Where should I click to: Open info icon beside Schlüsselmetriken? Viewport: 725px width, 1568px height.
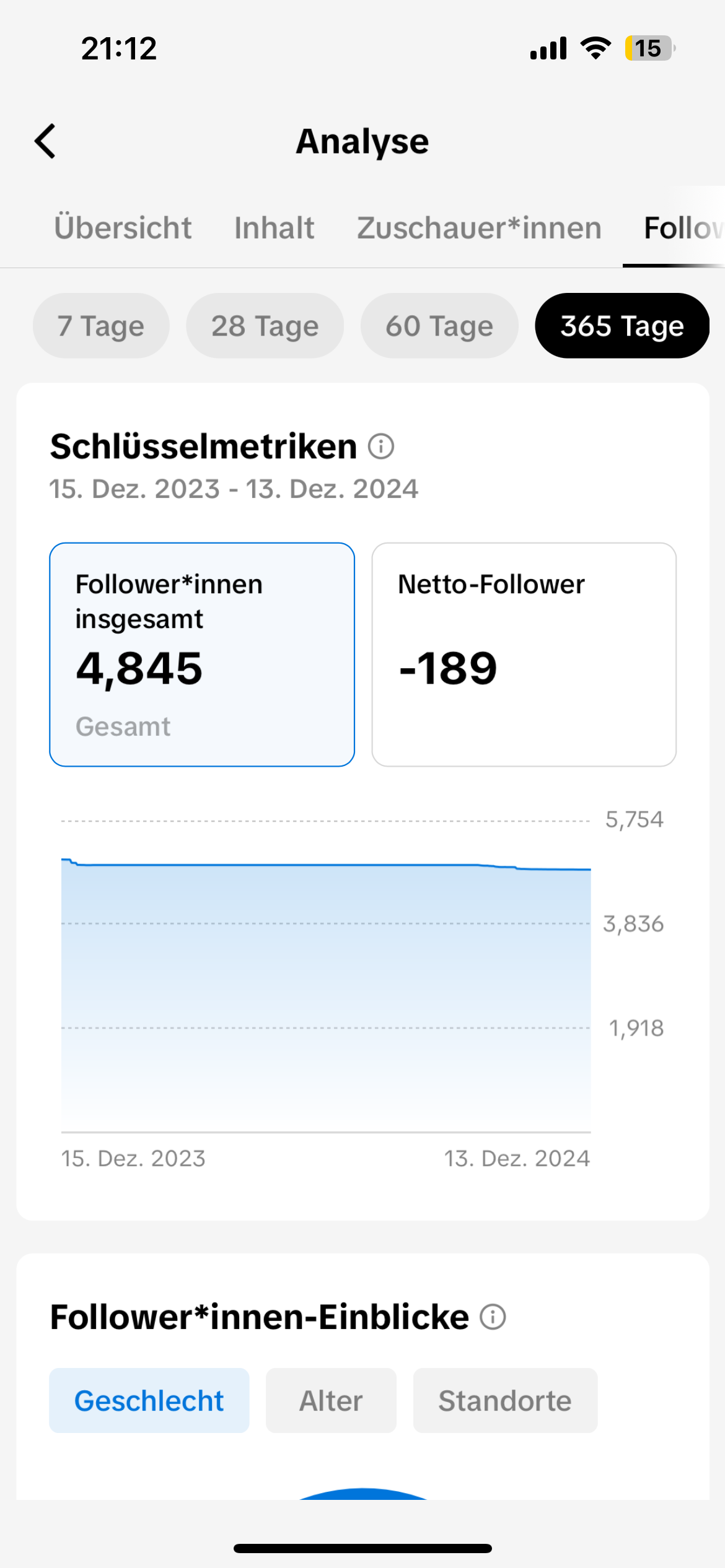tap(381, 446)
